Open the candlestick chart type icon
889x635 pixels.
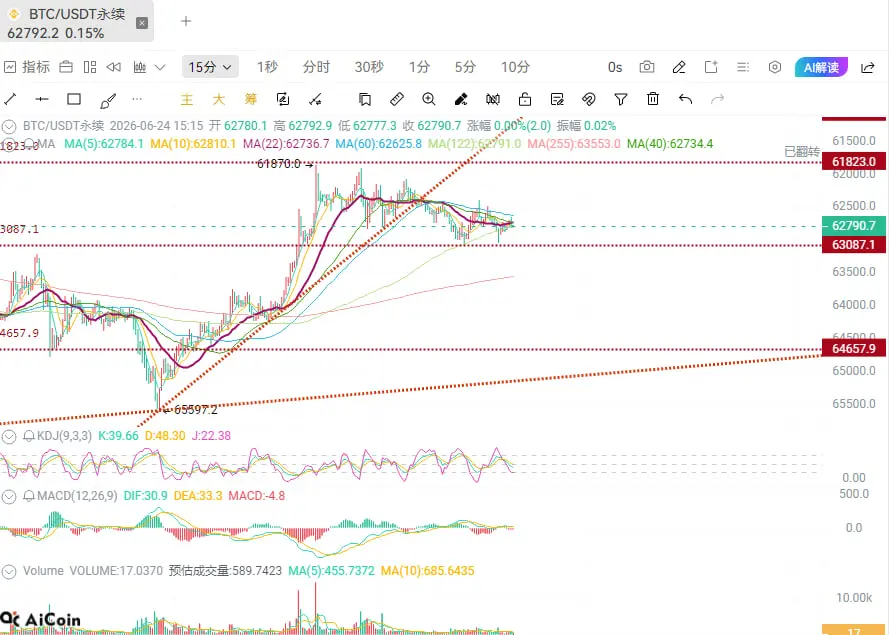coord(139,67)
